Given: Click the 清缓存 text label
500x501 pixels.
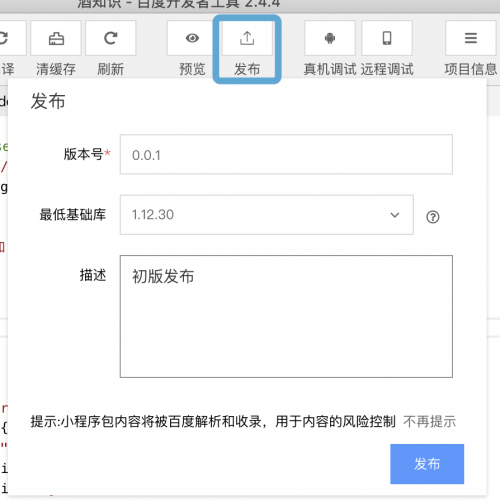Looking at the screenshot, I should (x=56, y=69).
